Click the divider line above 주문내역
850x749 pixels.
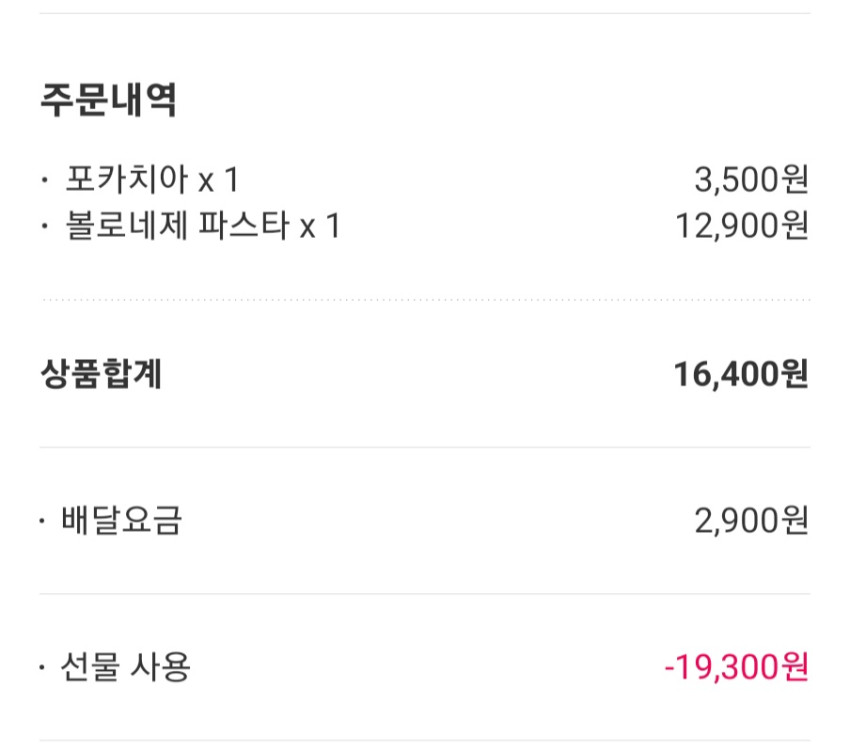pyautogui.click(x=425, y=13)
